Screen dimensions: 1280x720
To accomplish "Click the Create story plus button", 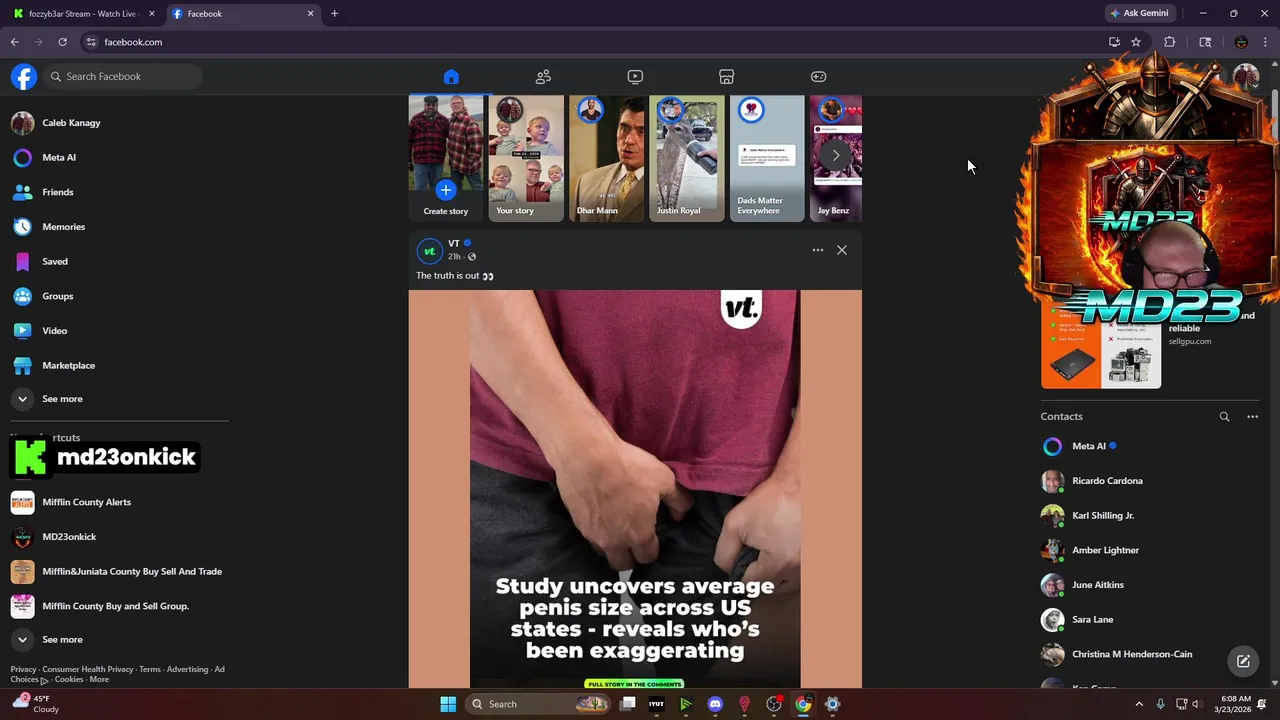I will [446, 190].
